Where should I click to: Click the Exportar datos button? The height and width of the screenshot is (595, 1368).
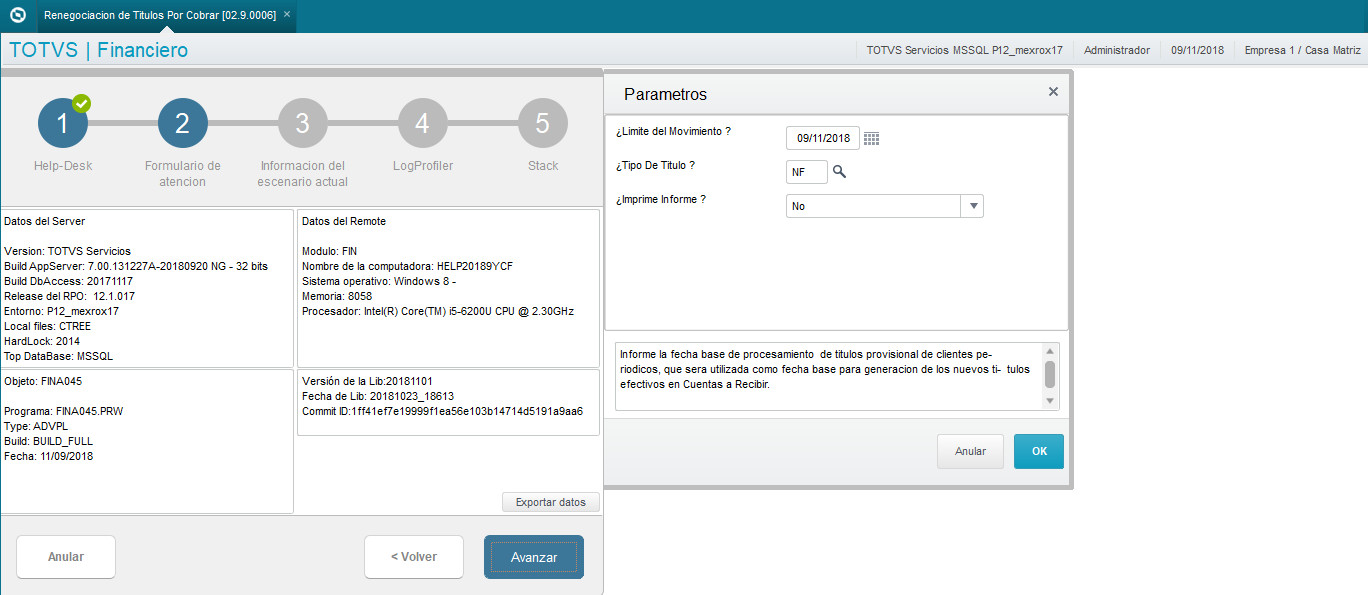coord(550,502)
